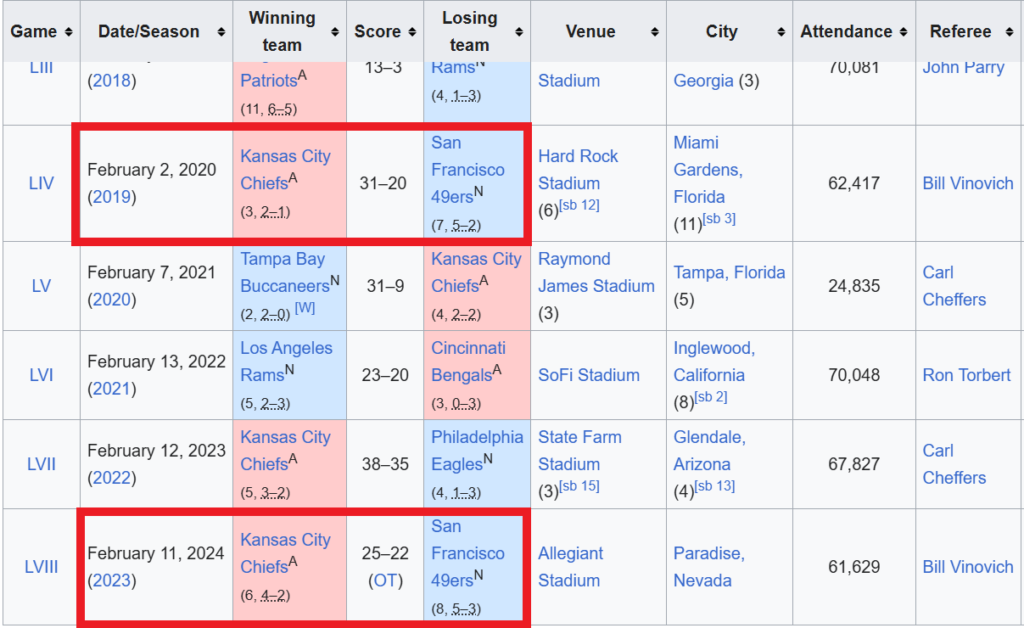Click the Cincinnati Bengals link
This screenshot has width=1024, height=628.
(x=468, y=362)
